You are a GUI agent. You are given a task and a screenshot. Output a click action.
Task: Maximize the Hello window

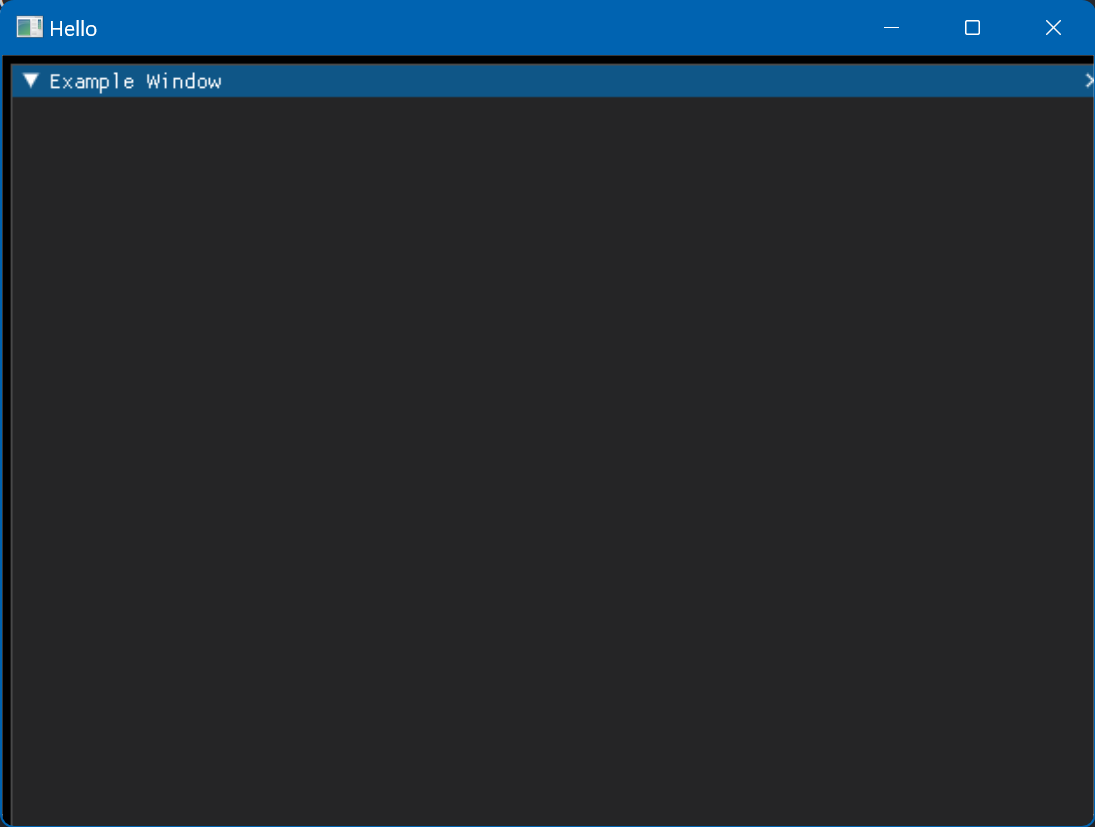[x=972, y=28]
